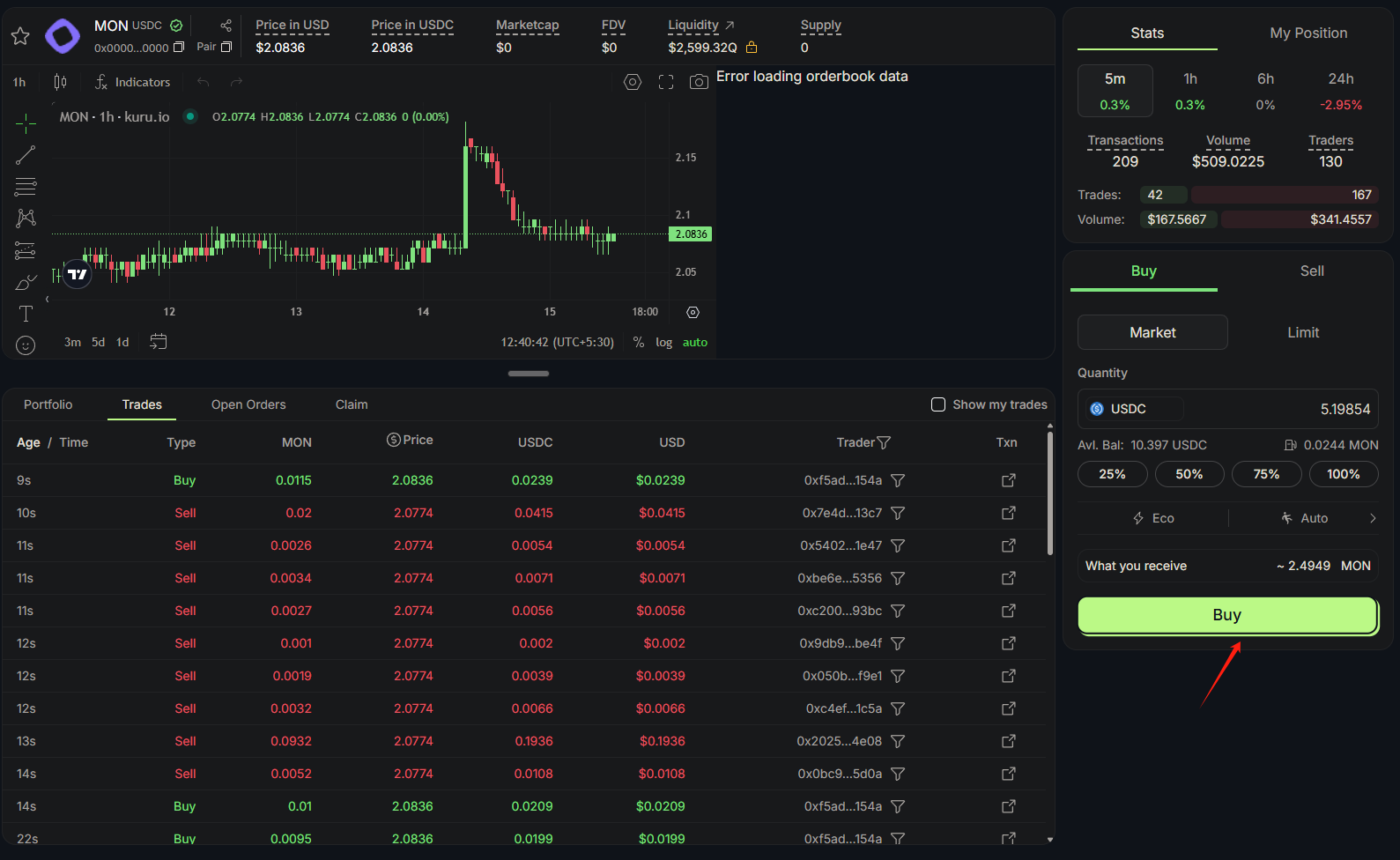Expand the Auto slippage settings chevron
This screenshot has height=860, width=1400.
[1372, 518]
